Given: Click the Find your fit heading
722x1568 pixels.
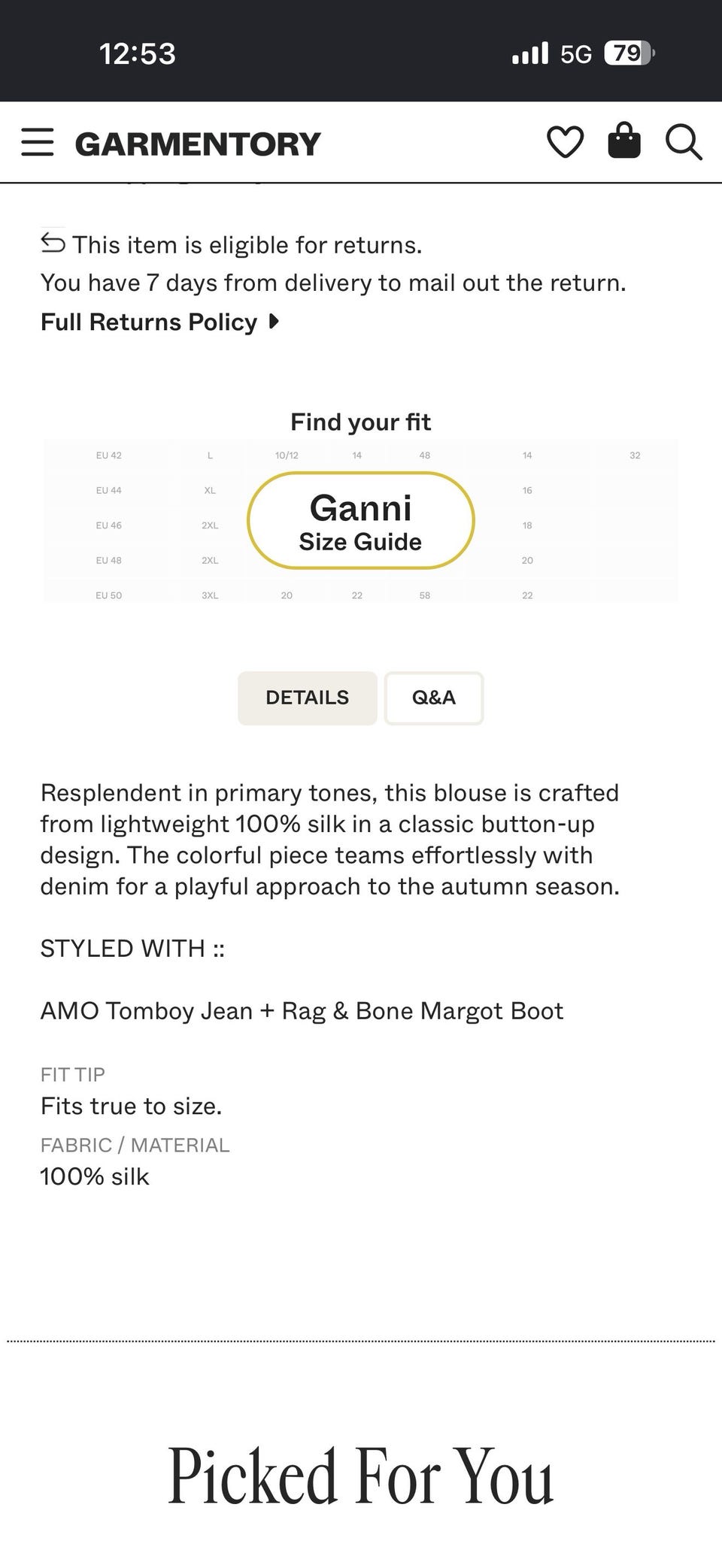Looking at the screenshot, I should click(361, 422).
